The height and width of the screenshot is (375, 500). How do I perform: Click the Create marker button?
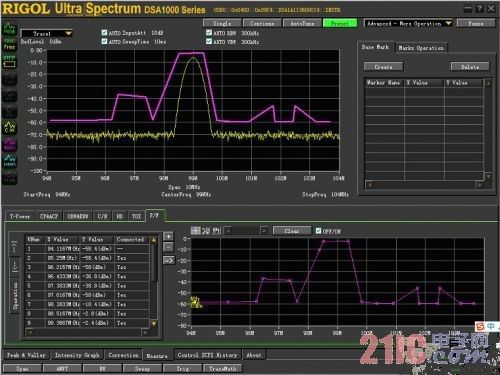click(383, 67)
